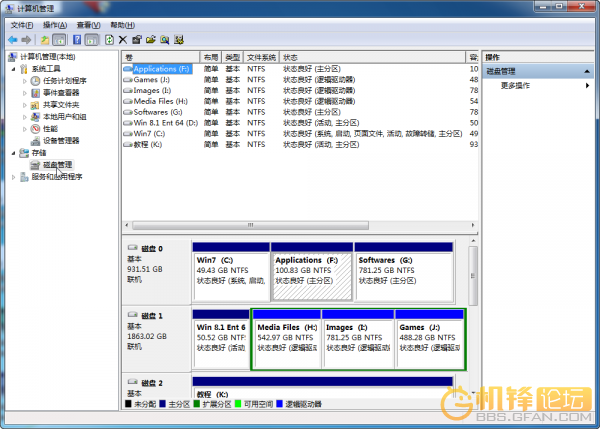Open Help via the blue question mark icon

point(77,40)
